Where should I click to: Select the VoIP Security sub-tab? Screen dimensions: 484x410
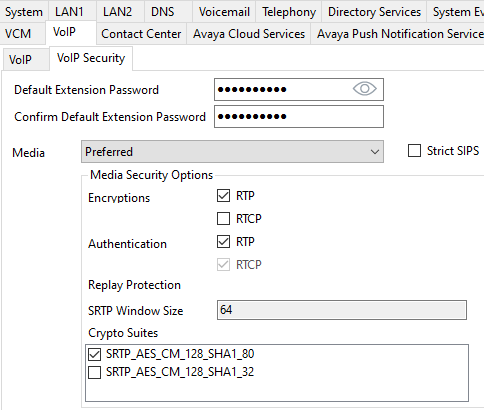91,58
